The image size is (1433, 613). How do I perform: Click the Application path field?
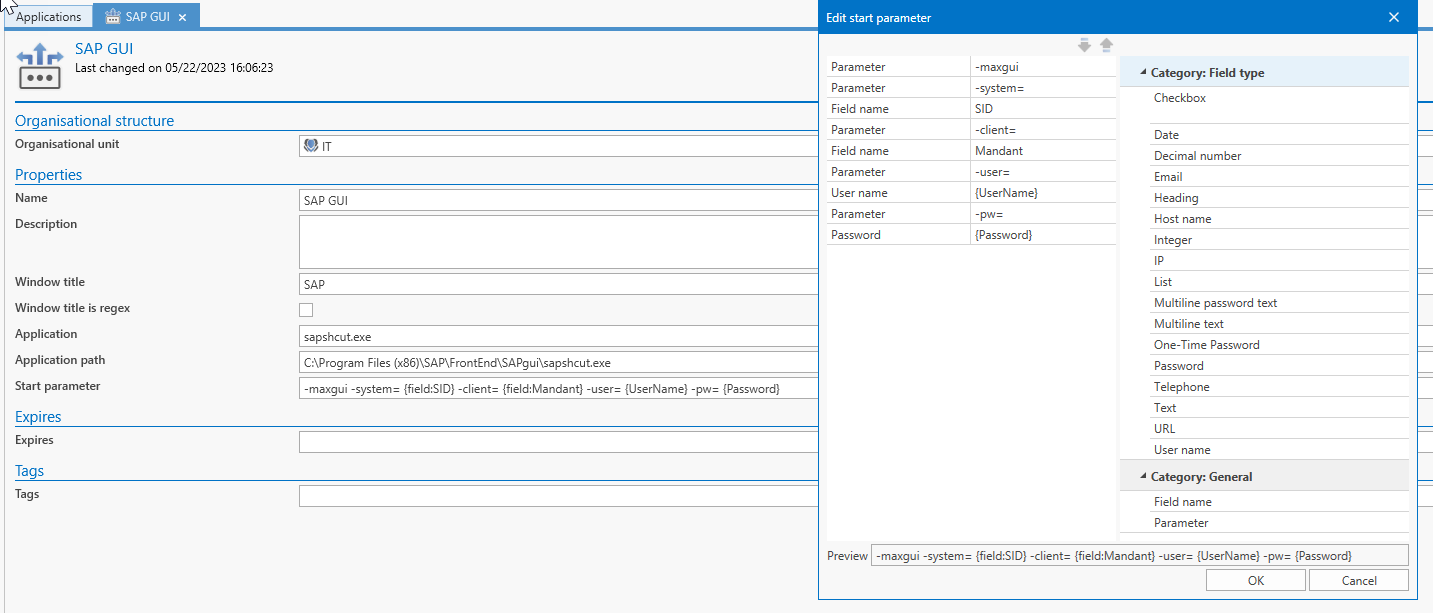point(558,362)
